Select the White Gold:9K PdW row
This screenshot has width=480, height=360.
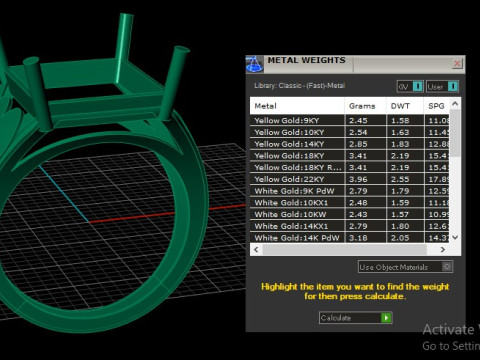[350, 191]
